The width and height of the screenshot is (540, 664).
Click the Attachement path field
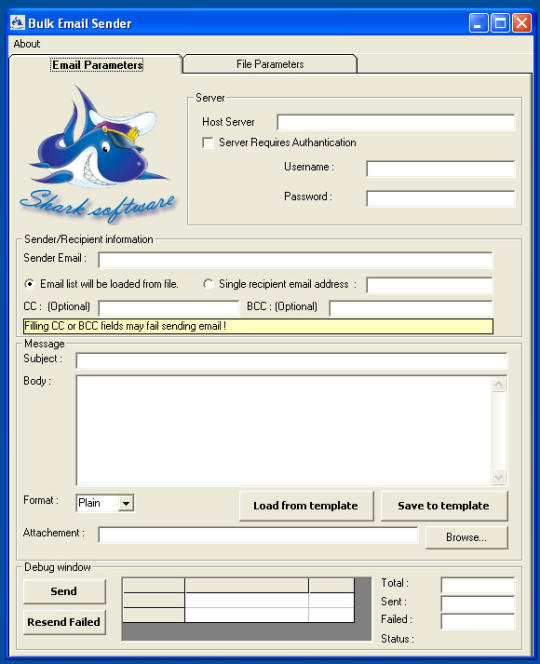point(258,535)
